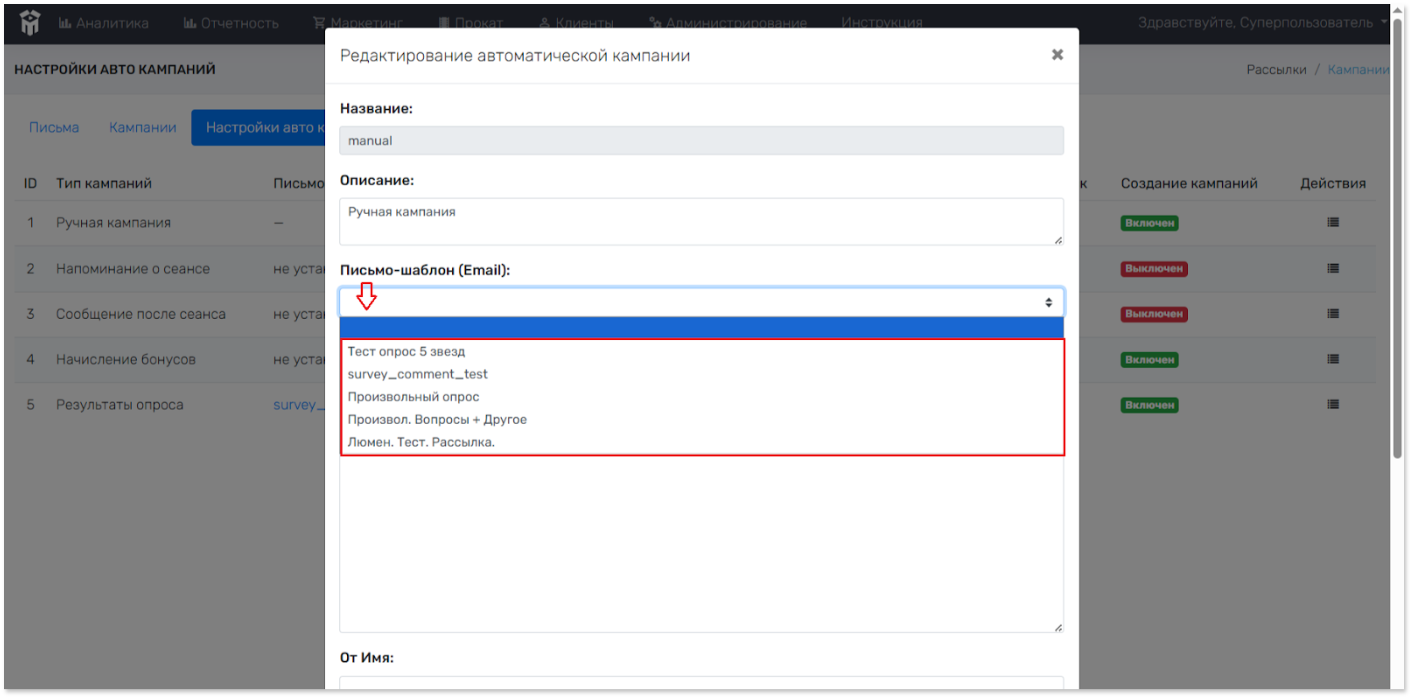Select 'Люмен. Тест. Рассылка.' option
1410x697 pixels.
point(421,442)
